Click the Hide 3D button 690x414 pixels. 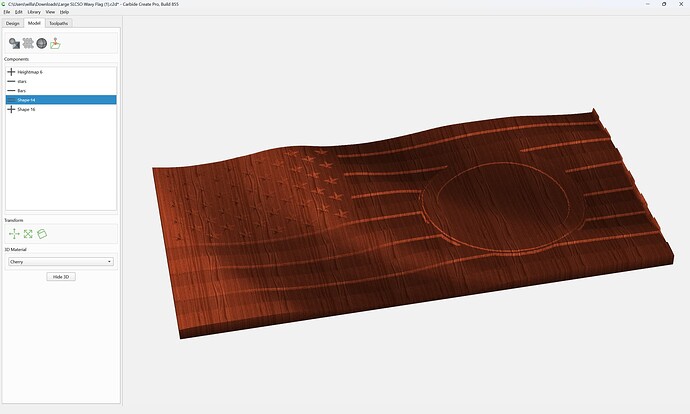[x=61, y=277]
